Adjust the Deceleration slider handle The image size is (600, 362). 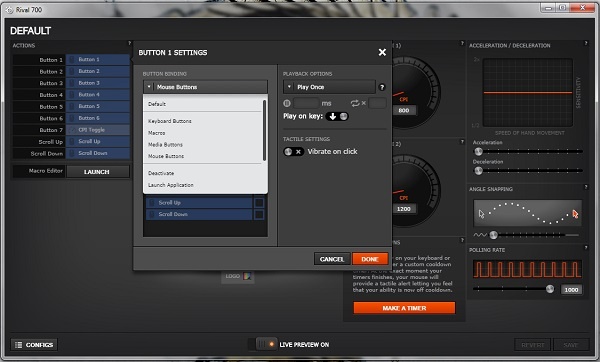pos(478,171)
